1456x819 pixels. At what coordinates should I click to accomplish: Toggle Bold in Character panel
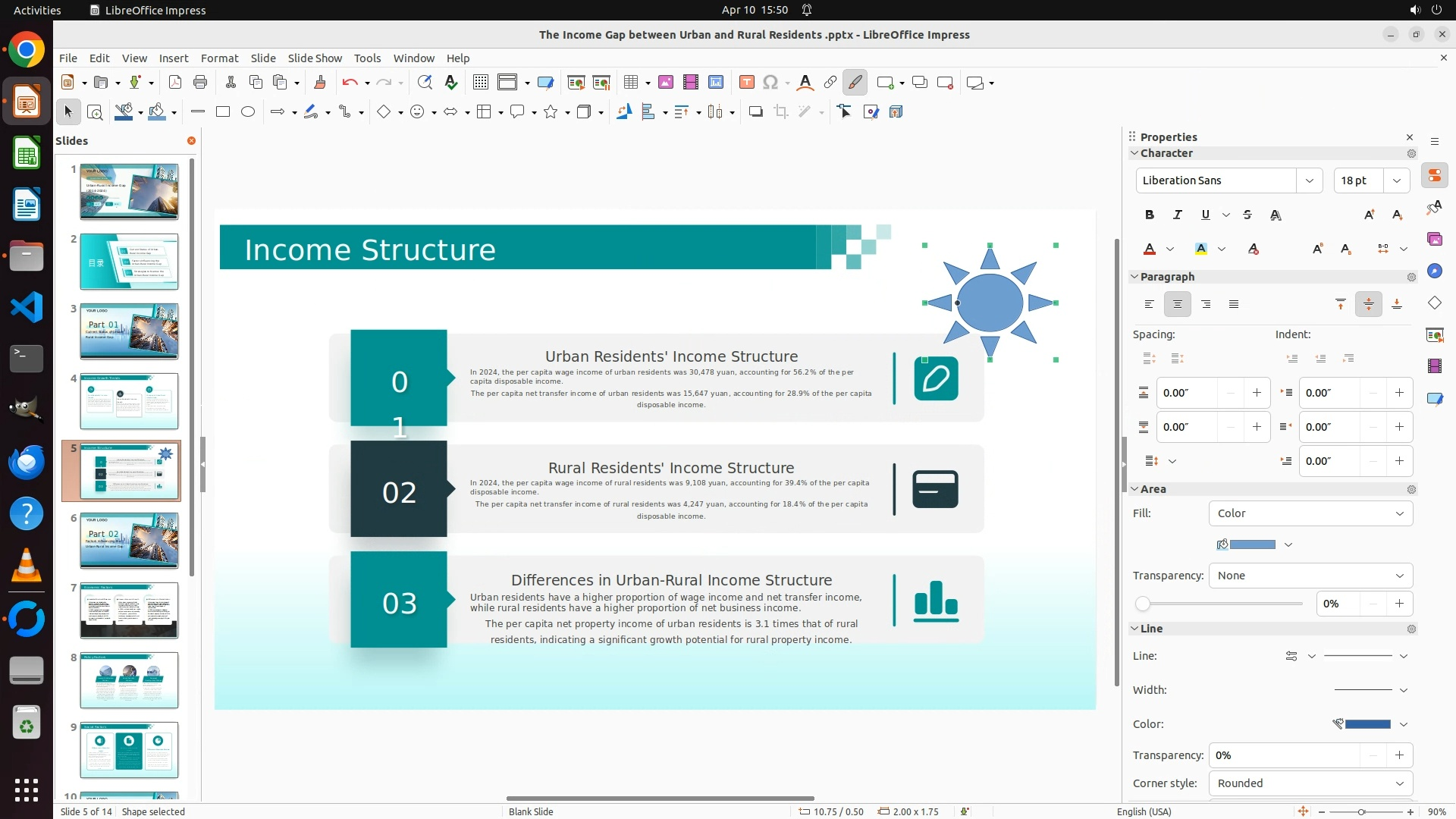point(1150,215)
